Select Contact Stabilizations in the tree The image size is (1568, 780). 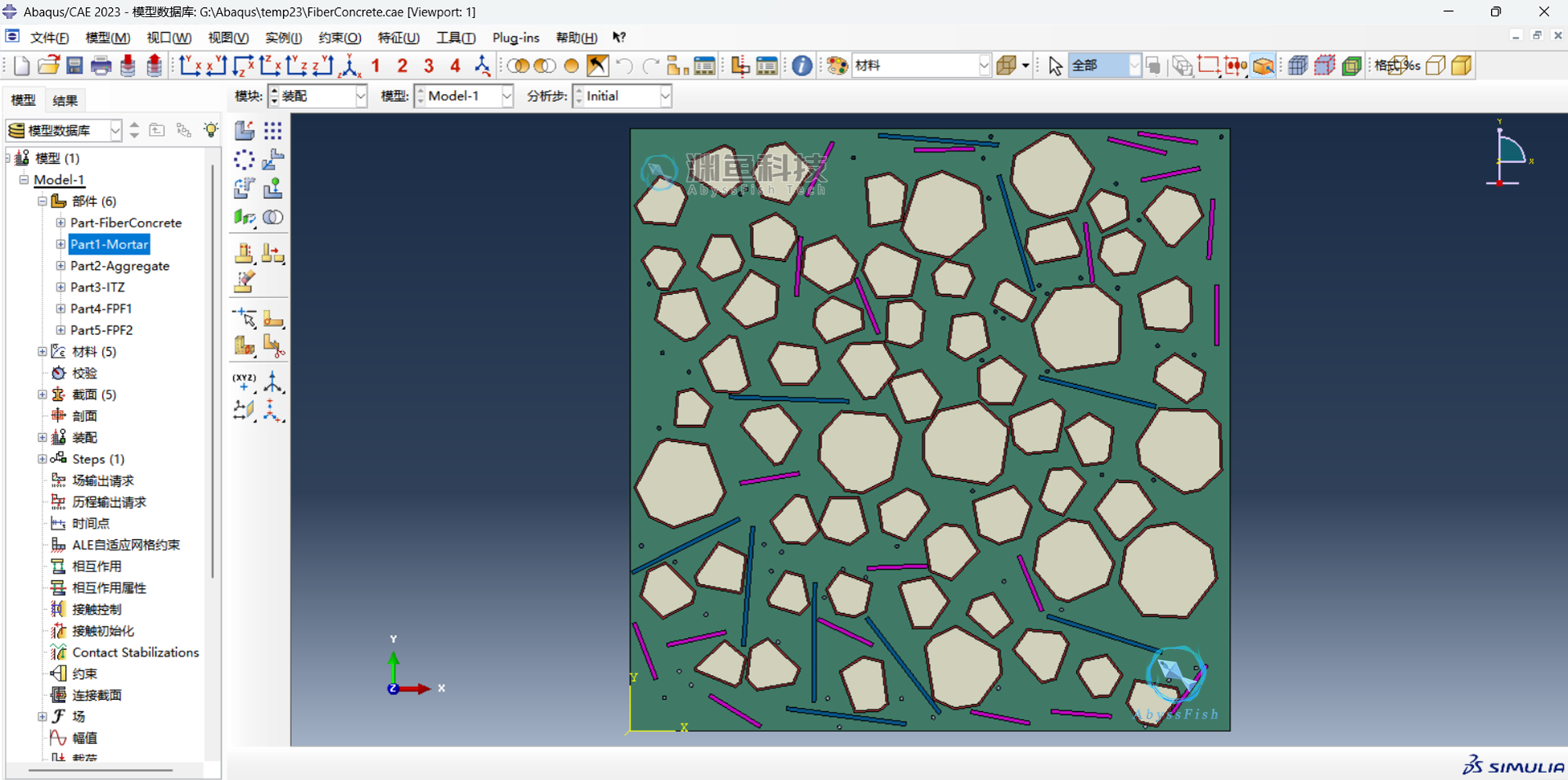(136, 652)
